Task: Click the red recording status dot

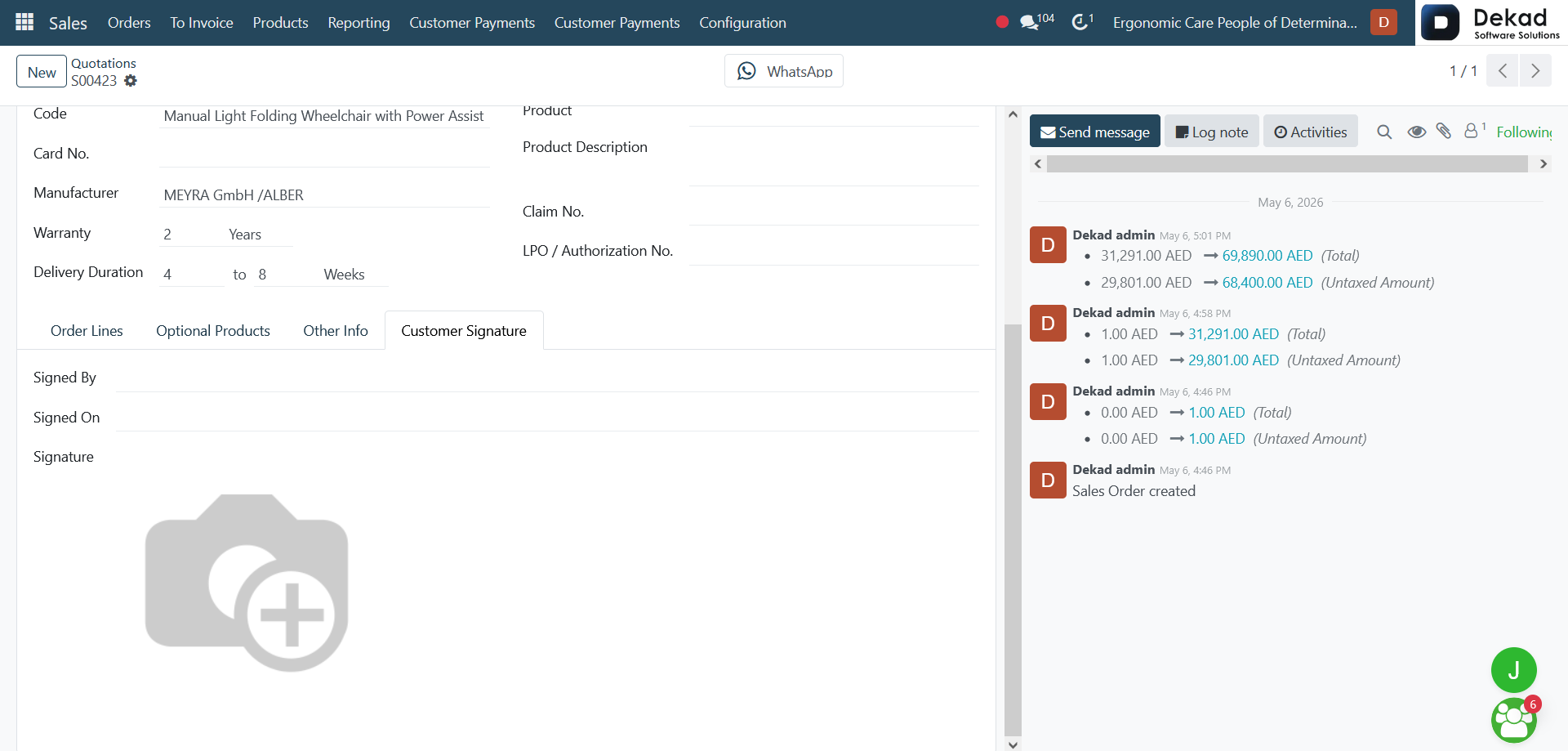Action: [x=1002, y=22]
